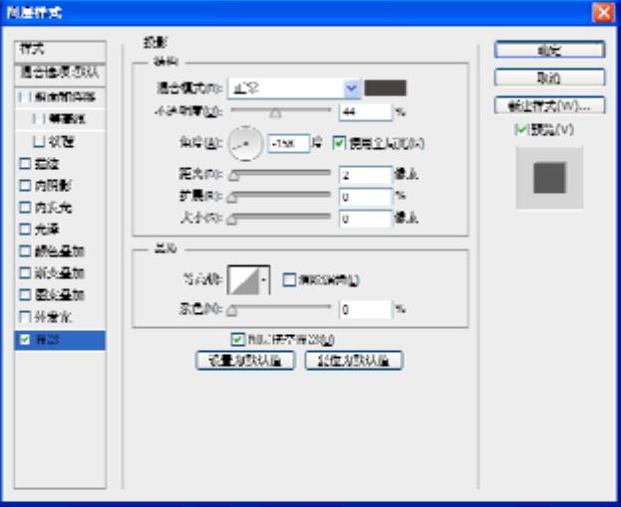
Task: Toggle the Preview (预览) checkbox
Action: (521, 130)
